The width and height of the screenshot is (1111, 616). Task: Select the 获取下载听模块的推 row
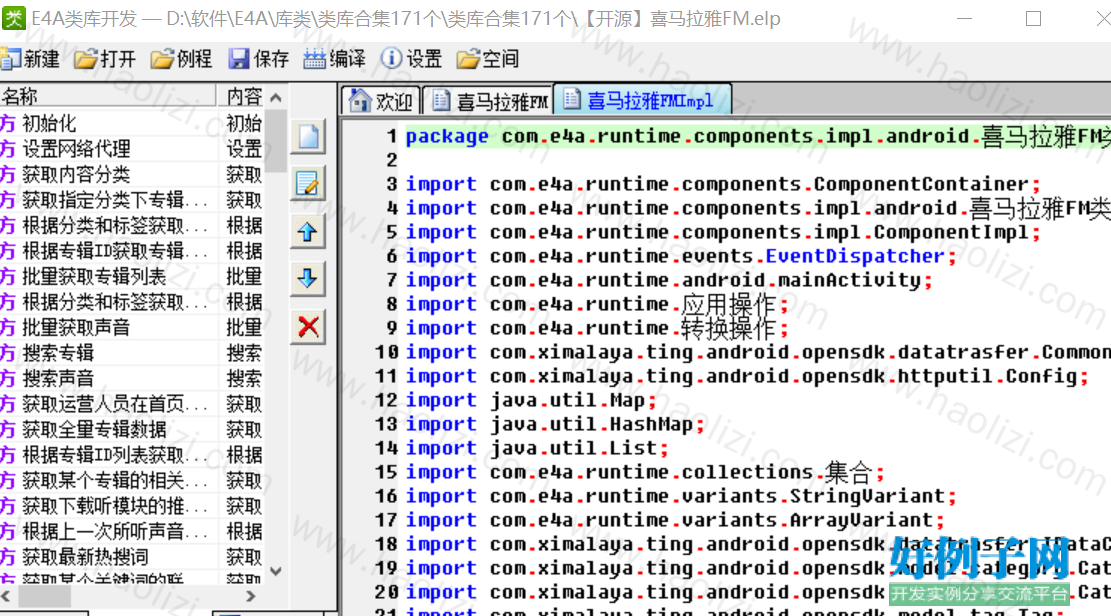coord(132,506)
